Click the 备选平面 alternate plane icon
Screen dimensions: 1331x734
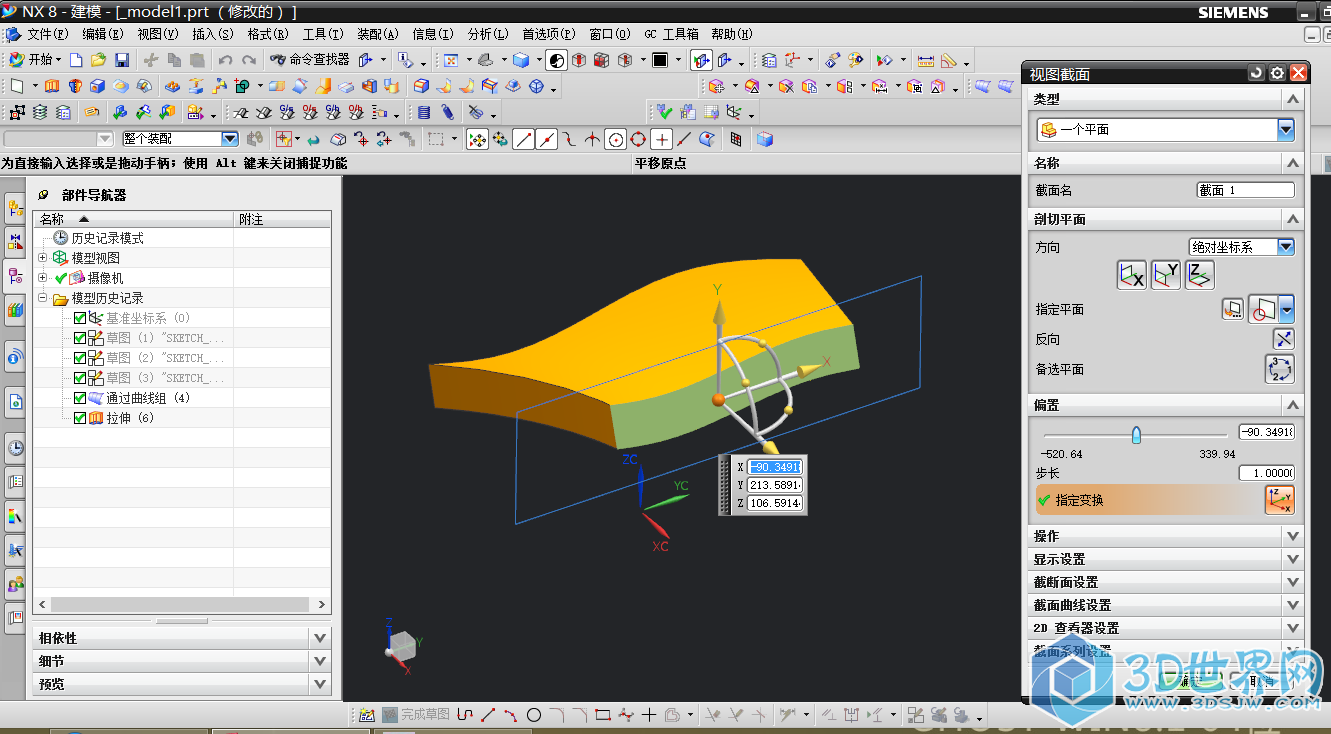click(1280, 369)
